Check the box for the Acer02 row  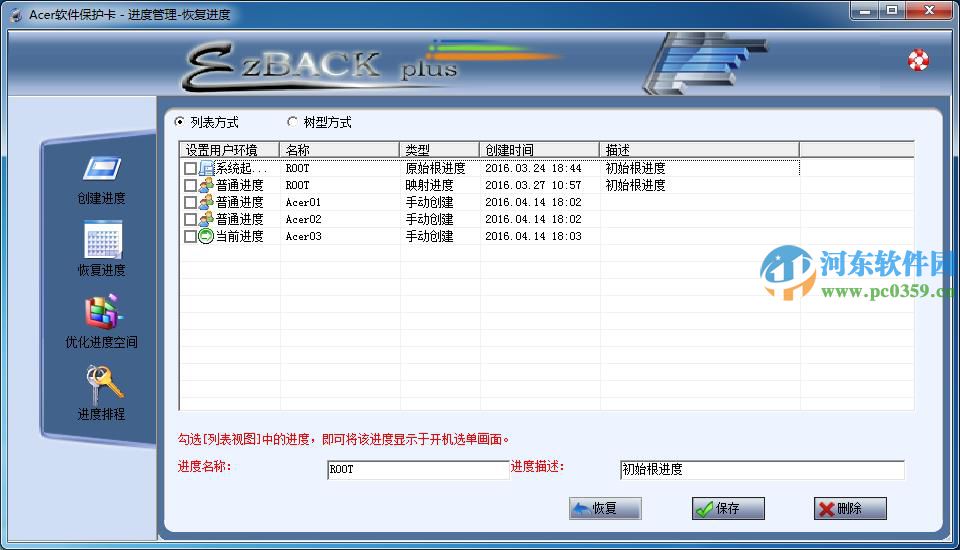coord(190,219)
